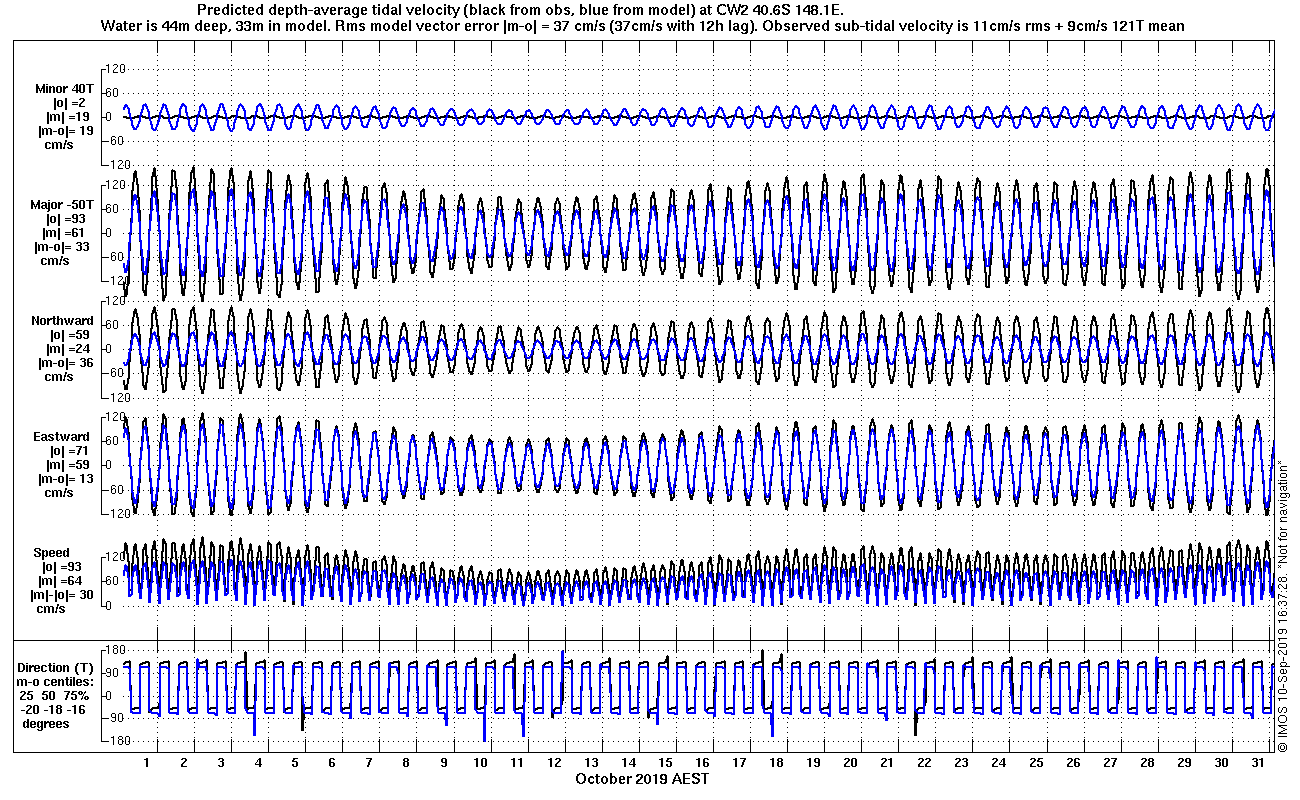Click '|m-o|= 36' under Northward
Viewport: 1300px width, 800px height.
coord(65,363)
